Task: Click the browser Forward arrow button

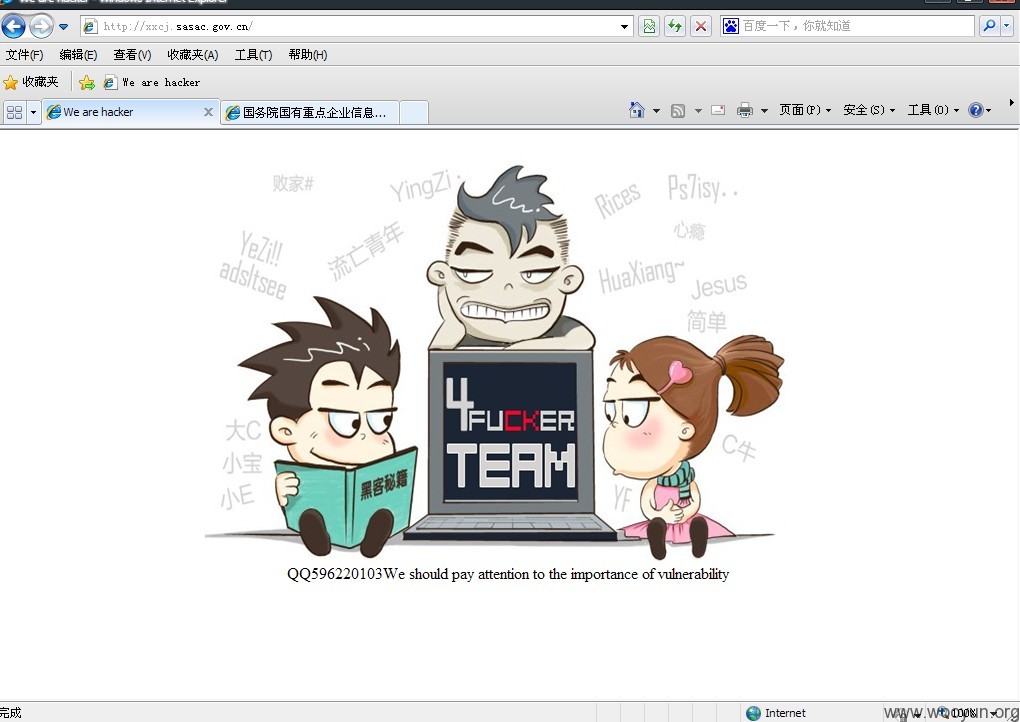Action: pos(42,27)
